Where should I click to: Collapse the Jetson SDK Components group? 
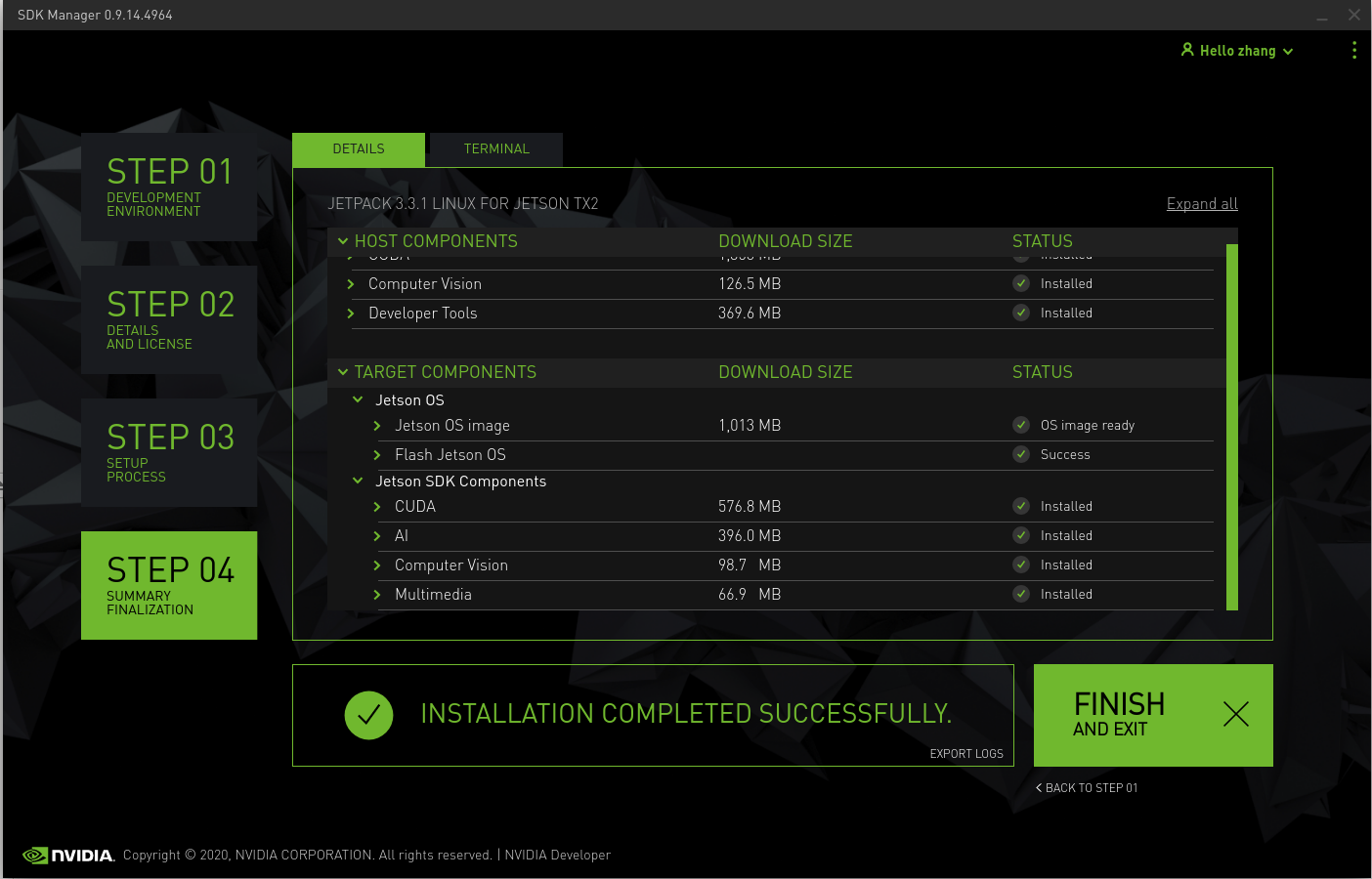358,481
